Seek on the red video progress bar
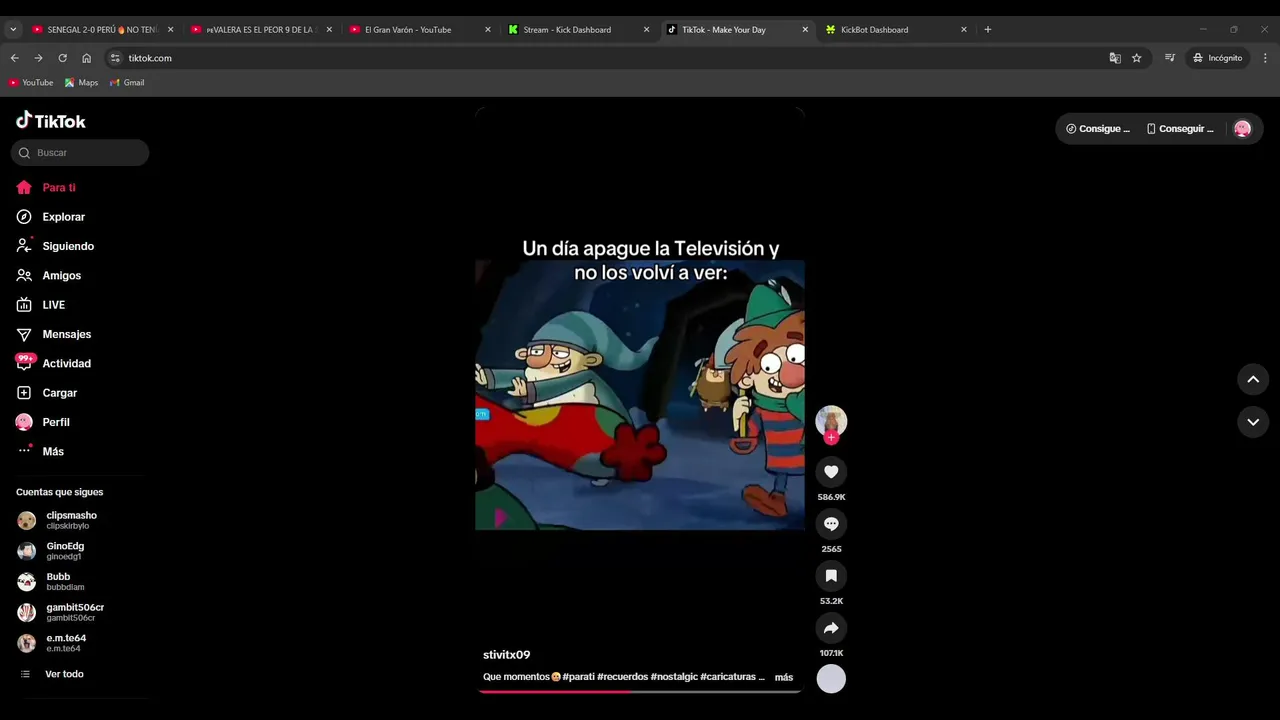The image size is (1280, 720). [640, 691]
